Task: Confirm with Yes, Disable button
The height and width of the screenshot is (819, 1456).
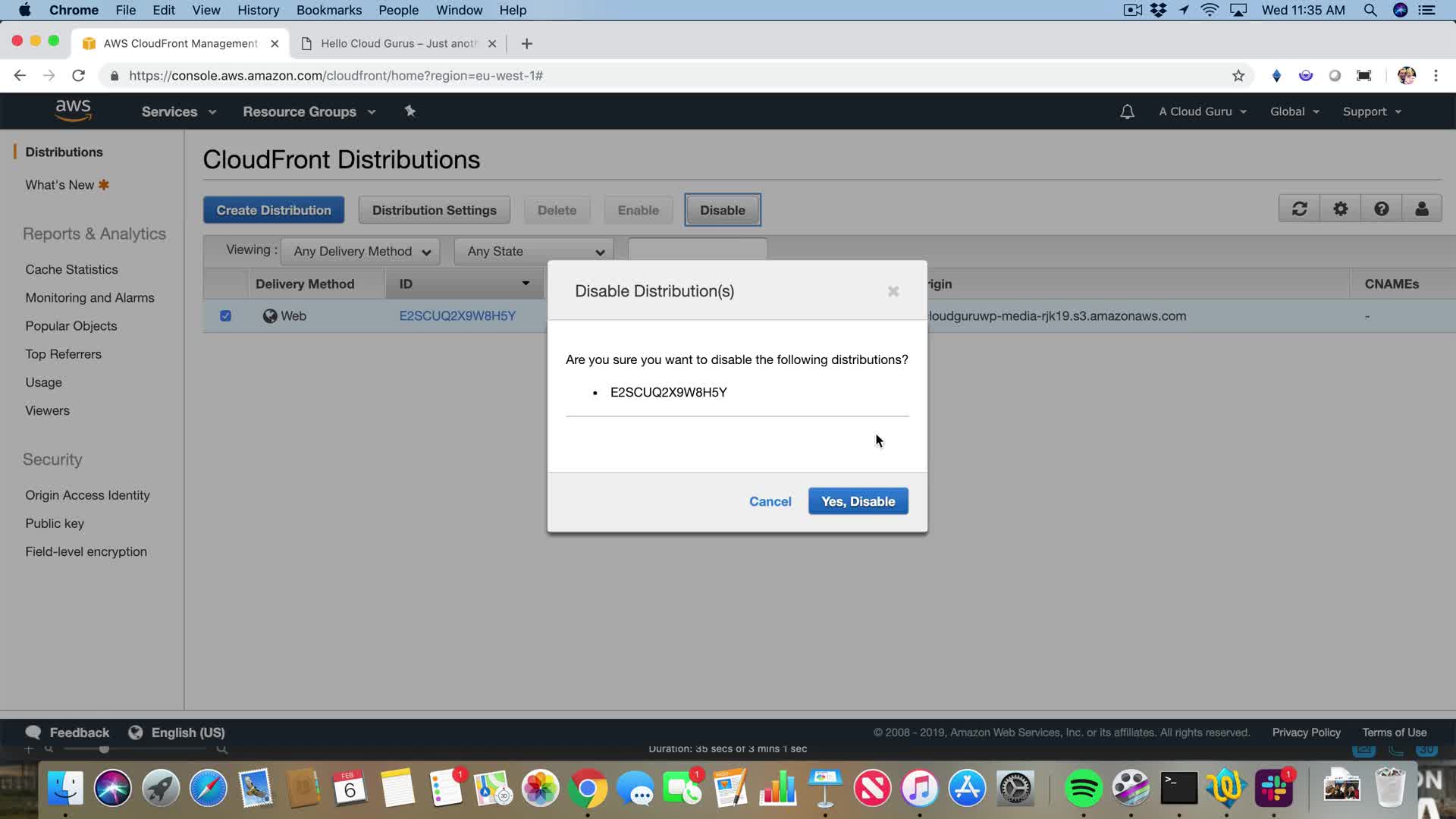Action: click(858, 501)
